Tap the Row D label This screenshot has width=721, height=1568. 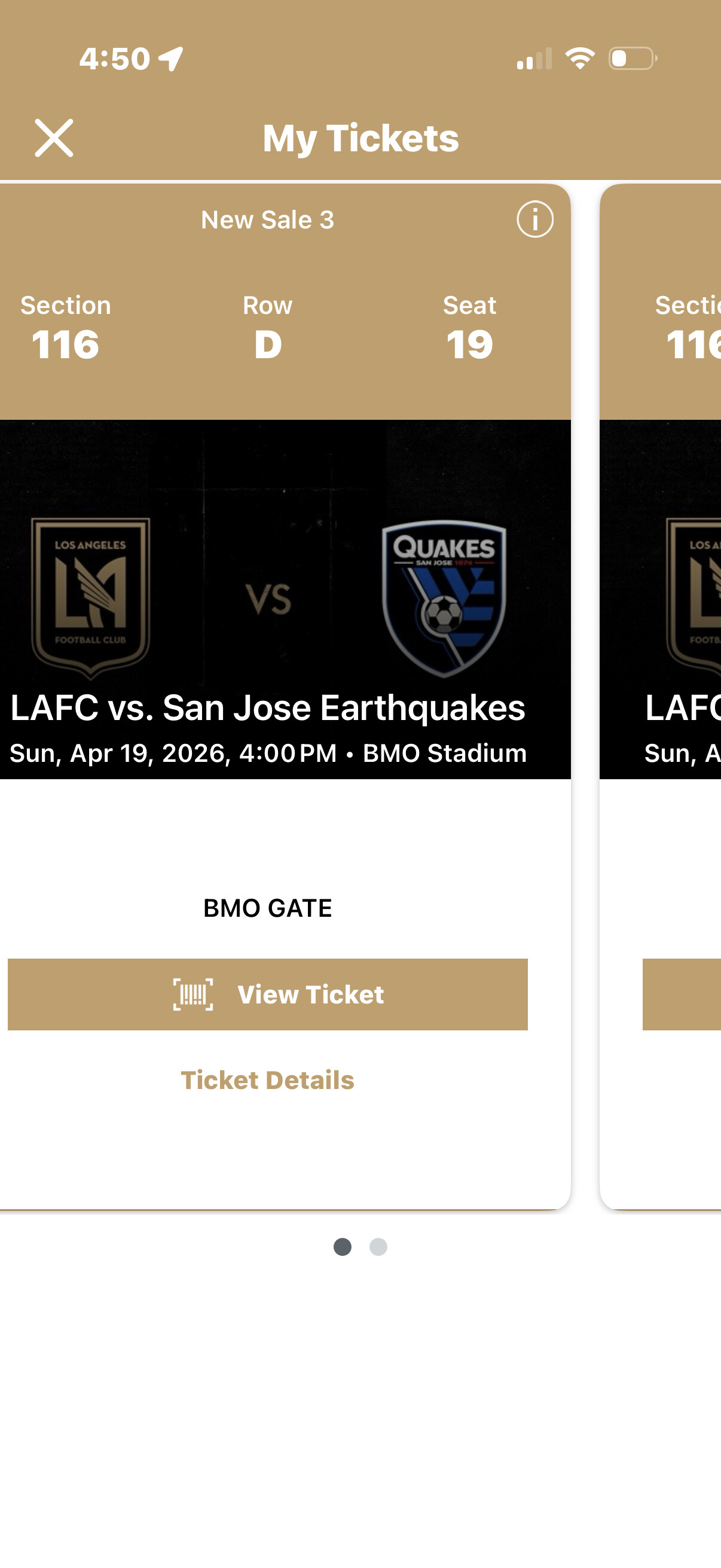[268, 329]
